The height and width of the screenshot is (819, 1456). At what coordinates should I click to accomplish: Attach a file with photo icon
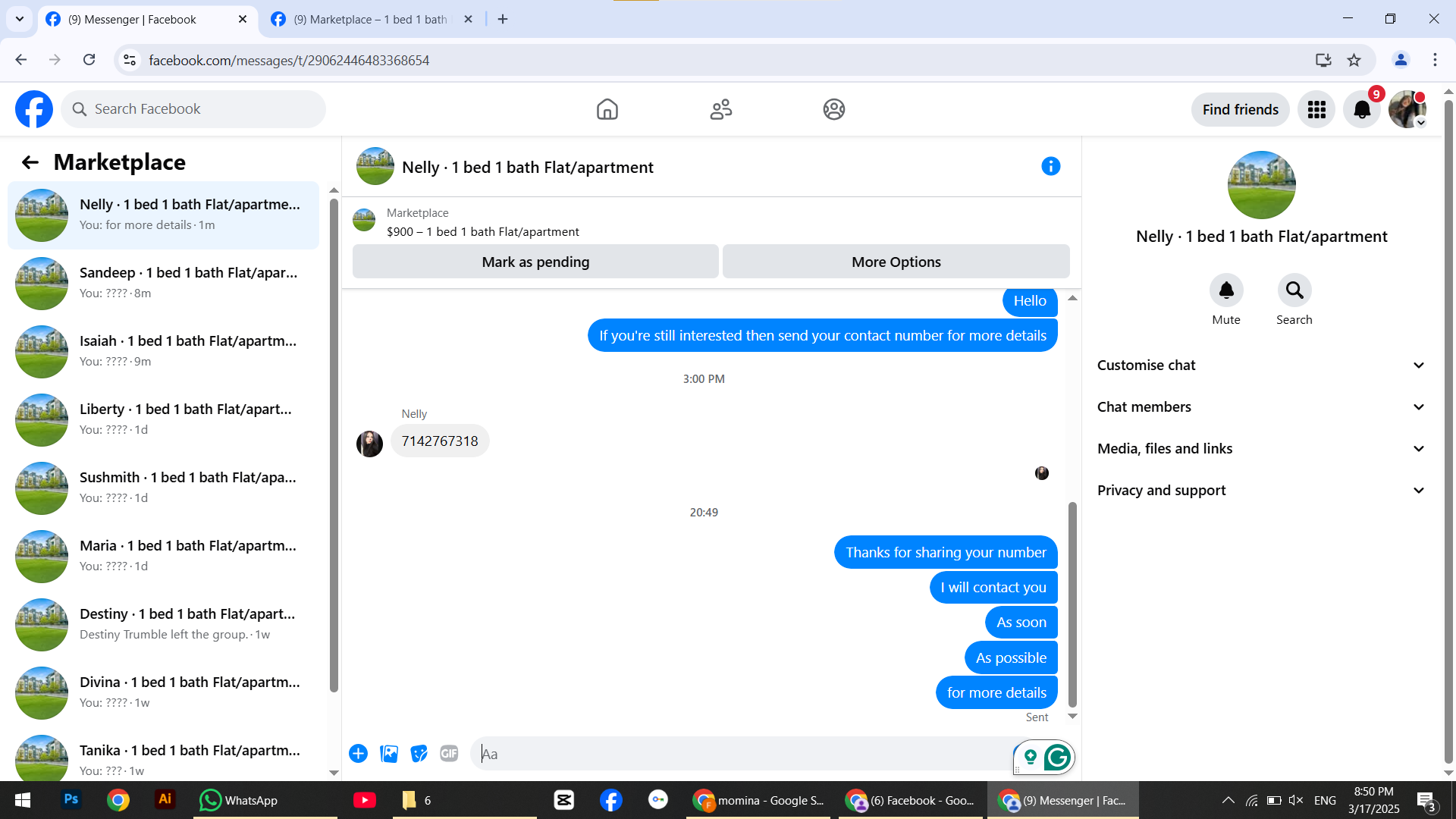click(x=389, y=754)
